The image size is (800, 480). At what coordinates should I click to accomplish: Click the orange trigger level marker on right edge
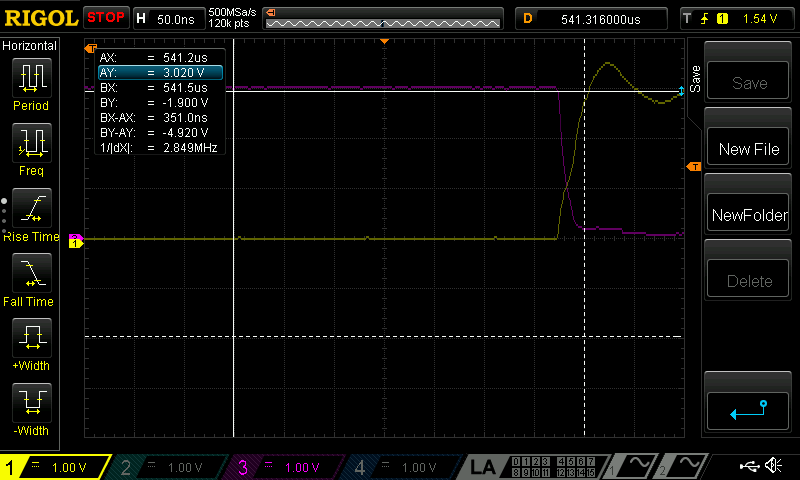[x=693, y=167]
